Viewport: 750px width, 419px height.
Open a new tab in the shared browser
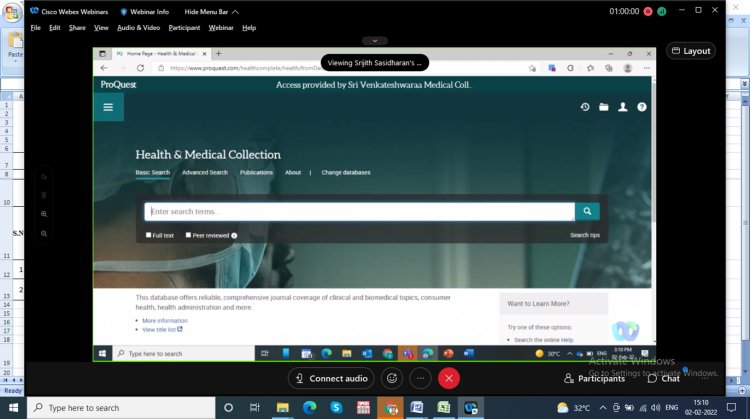coord(219,54)
